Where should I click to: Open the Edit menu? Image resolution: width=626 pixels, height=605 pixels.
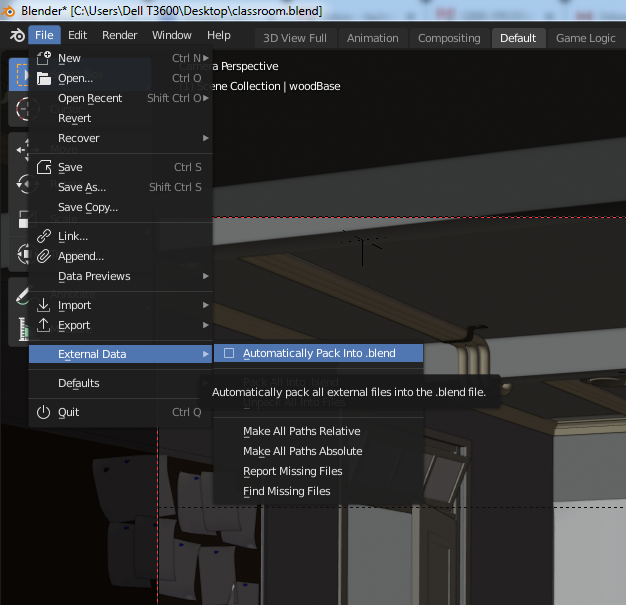pyautogui.click(x=77, y=35)
